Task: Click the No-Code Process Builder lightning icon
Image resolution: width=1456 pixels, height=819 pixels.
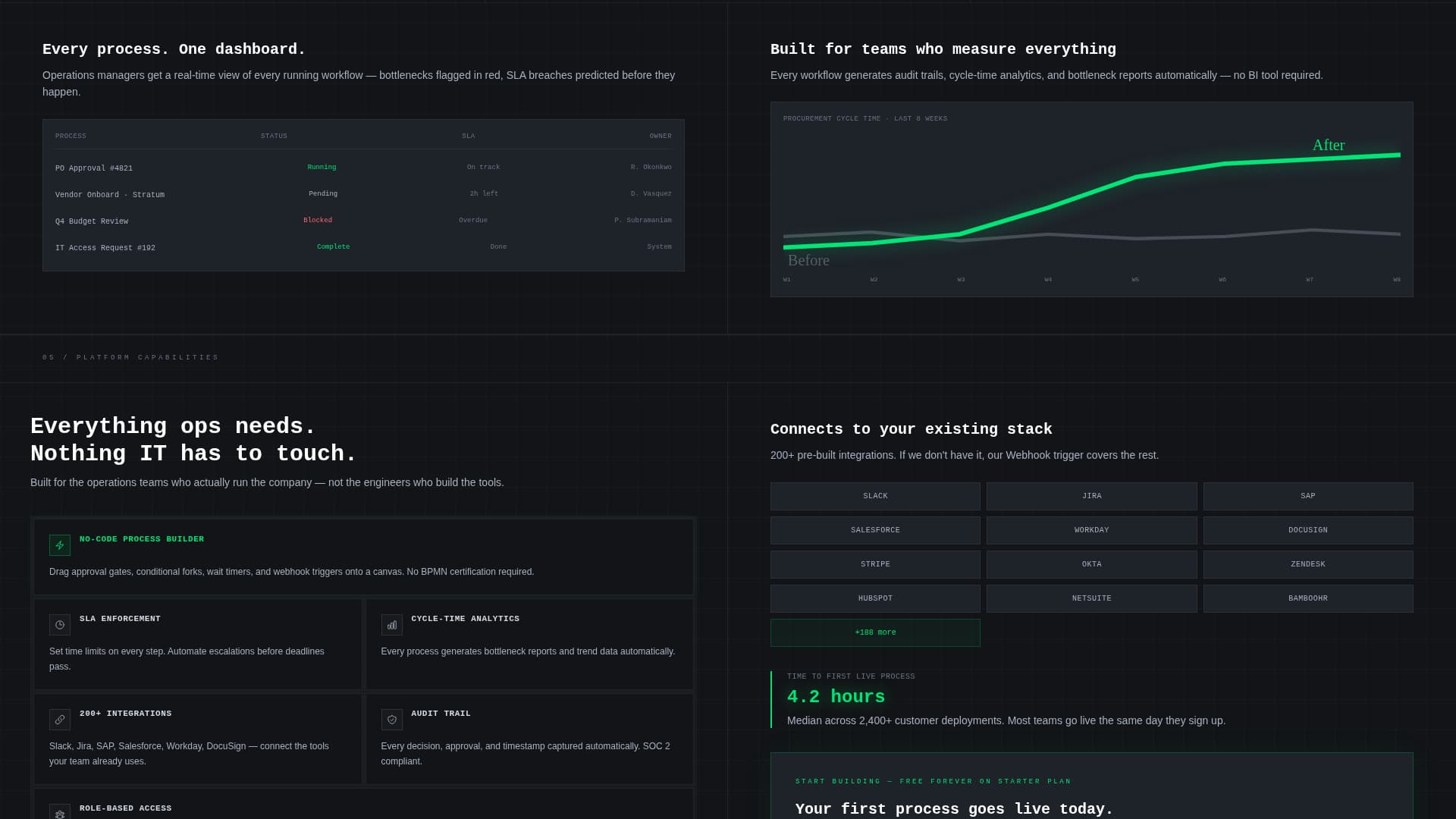Action: pyautogui.click(x=59, y=544)
